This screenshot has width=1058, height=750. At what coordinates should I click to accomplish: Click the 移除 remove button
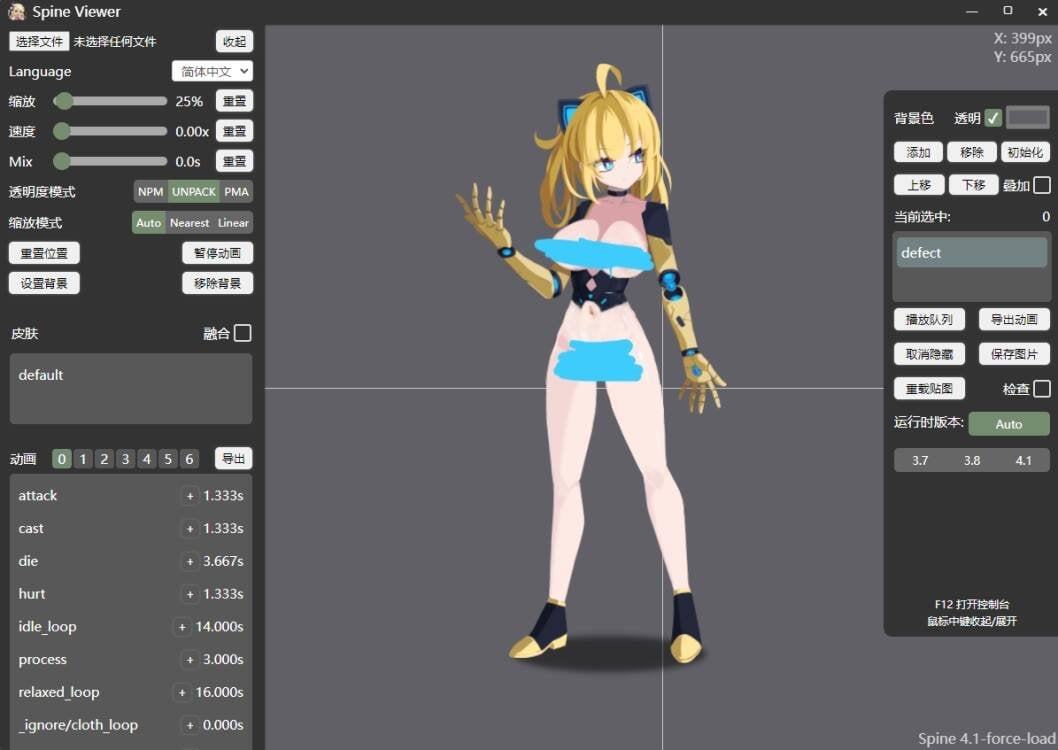pyautogui.click(x=972, y=152)
